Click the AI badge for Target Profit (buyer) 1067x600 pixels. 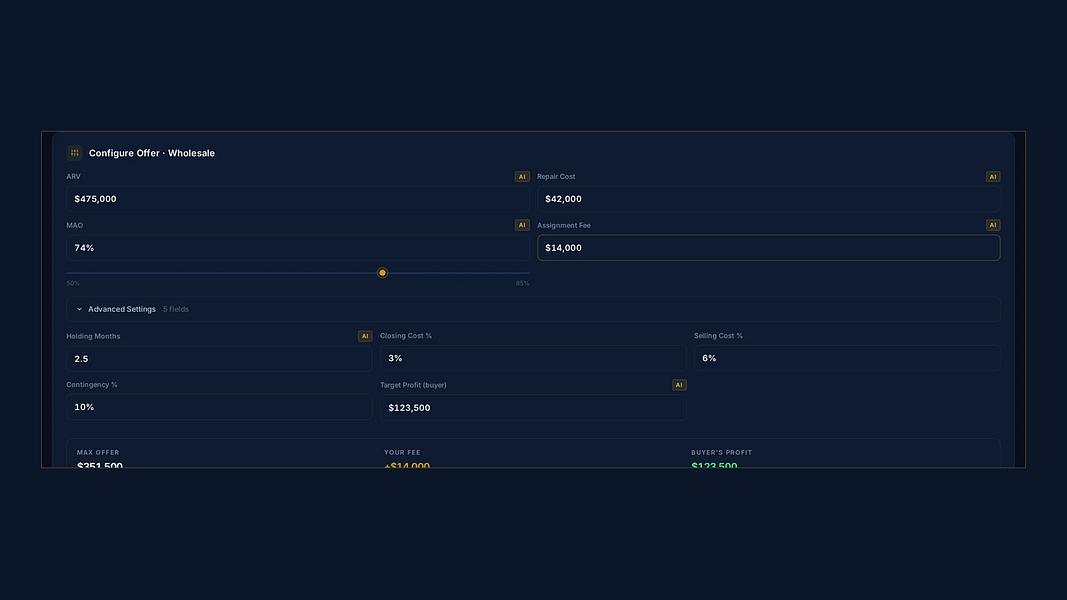[679, 385]
